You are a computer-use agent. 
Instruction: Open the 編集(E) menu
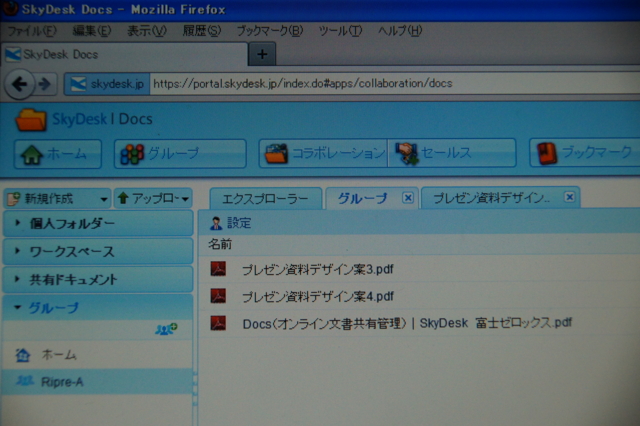[x=91, y=31]
